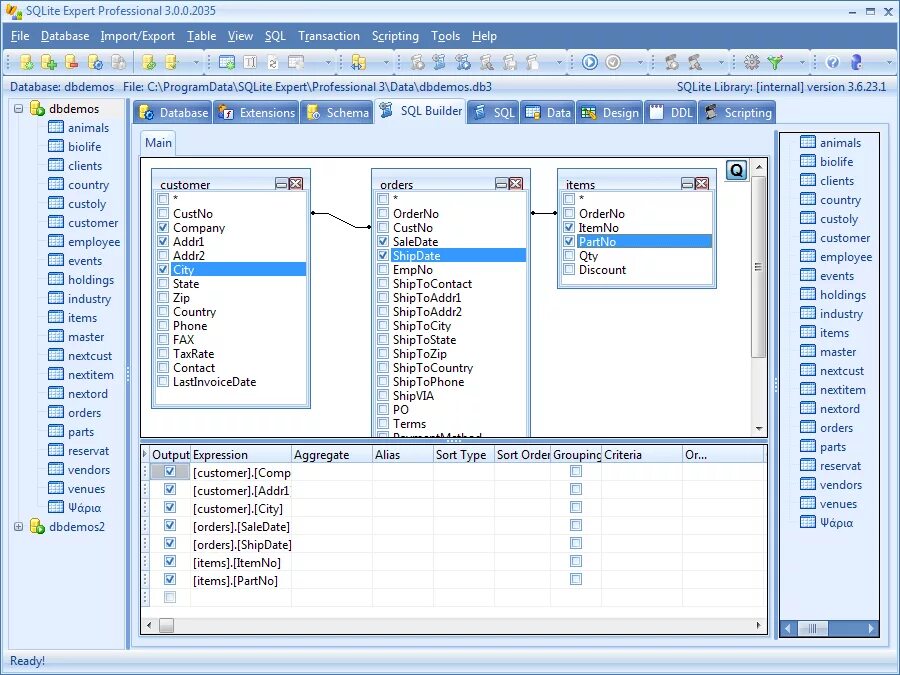Check the Addr2 field in customer table

click(x=163, y=255)
